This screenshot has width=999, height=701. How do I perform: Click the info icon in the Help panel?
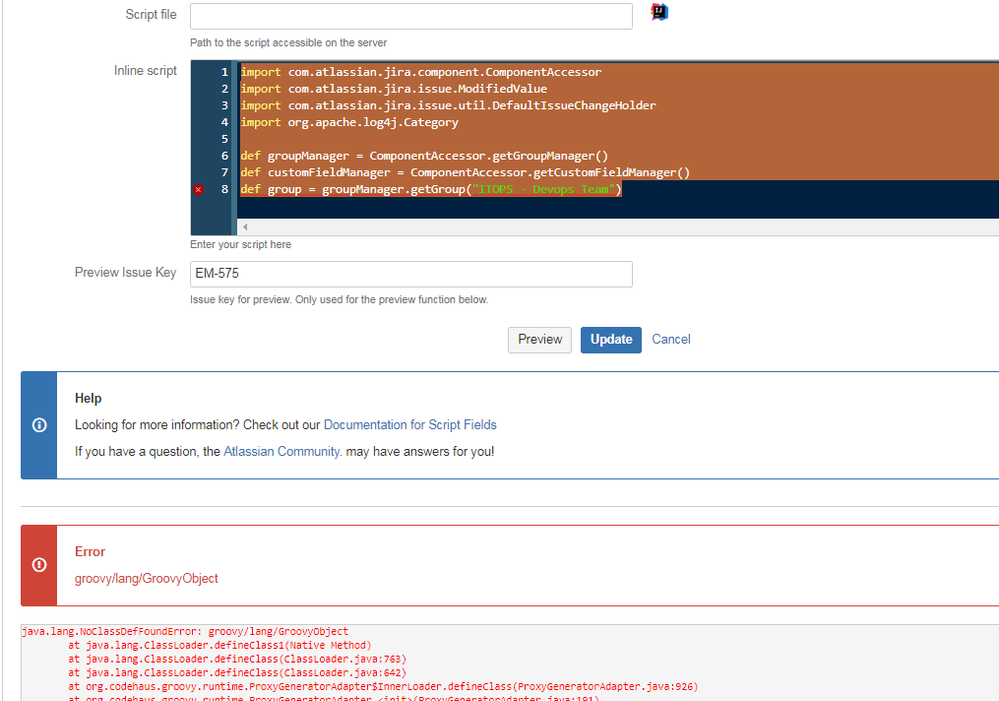[x=40, y=425]
